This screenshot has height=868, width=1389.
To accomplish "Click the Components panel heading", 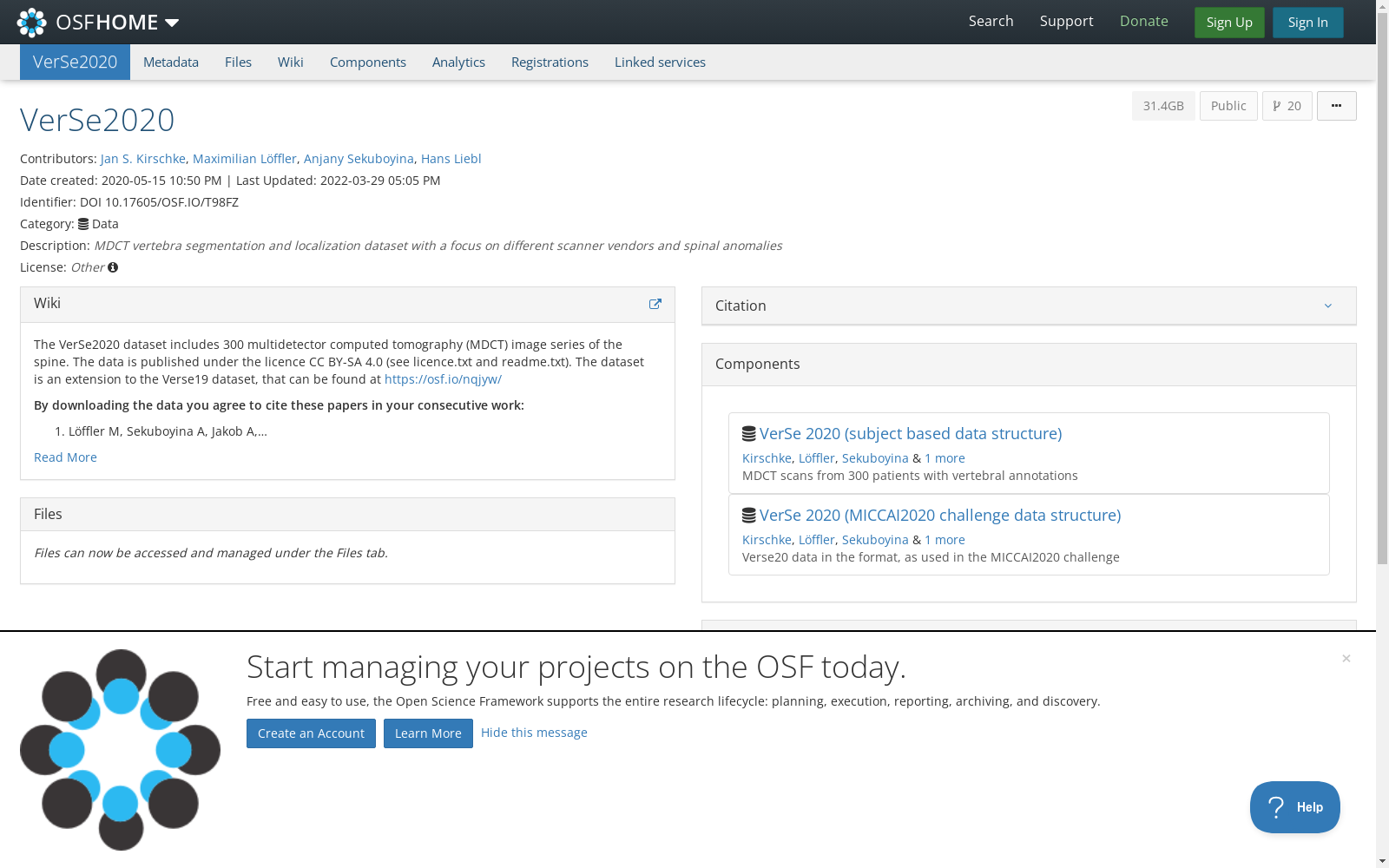I will (x=757, y=364).
